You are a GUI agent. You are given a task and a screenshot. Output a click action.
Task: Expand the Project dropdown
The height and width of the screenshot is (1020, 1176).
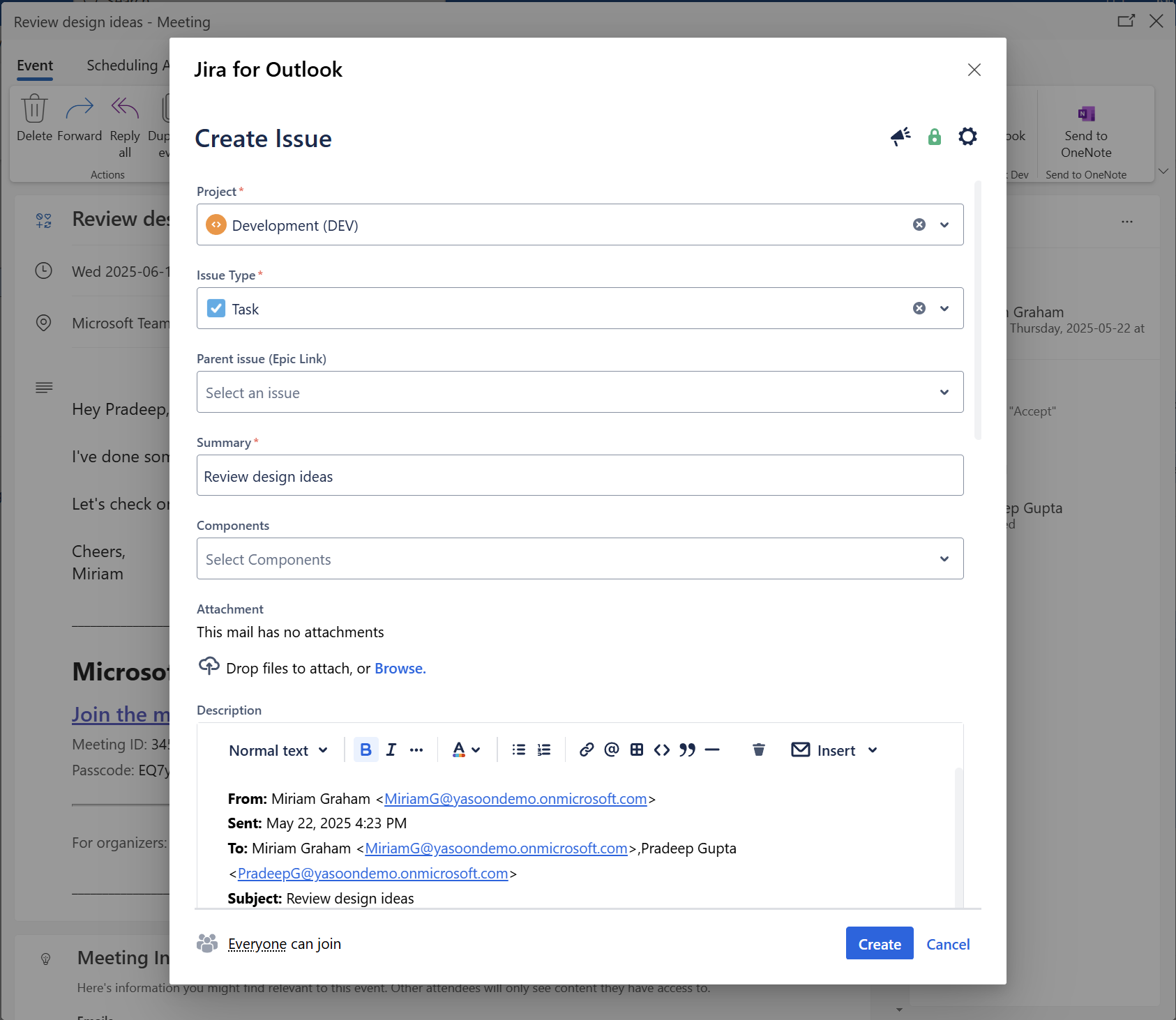coord(944,224)
